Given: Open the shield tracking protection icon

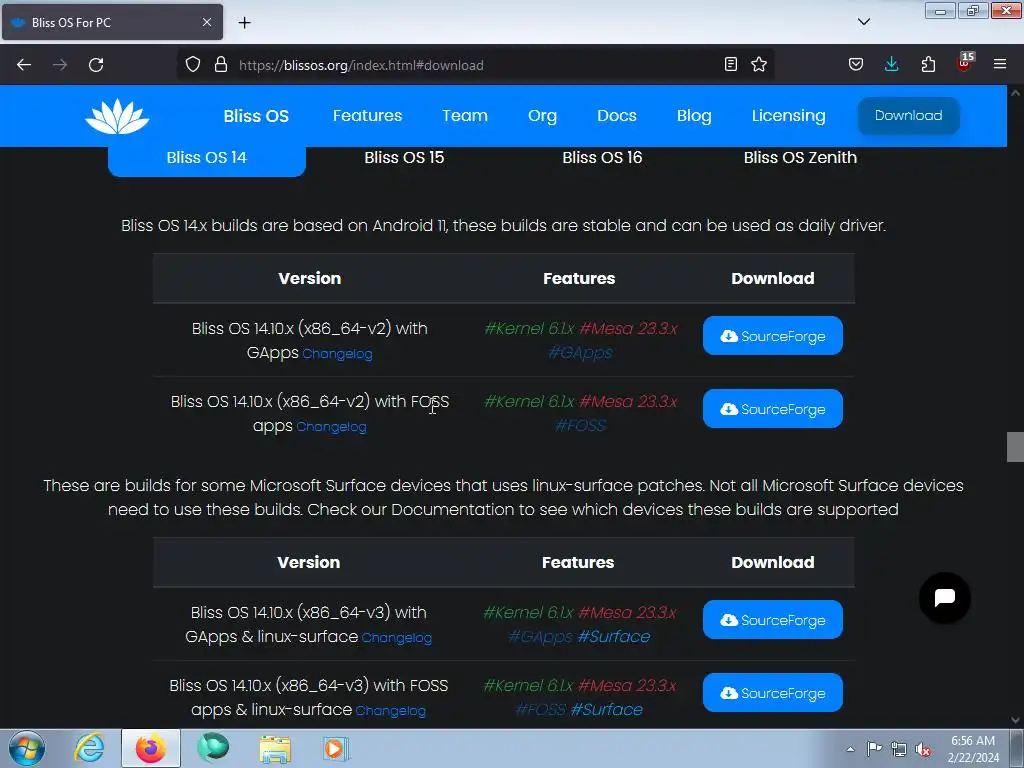Looking at the screenshot, I should point(193,65).
